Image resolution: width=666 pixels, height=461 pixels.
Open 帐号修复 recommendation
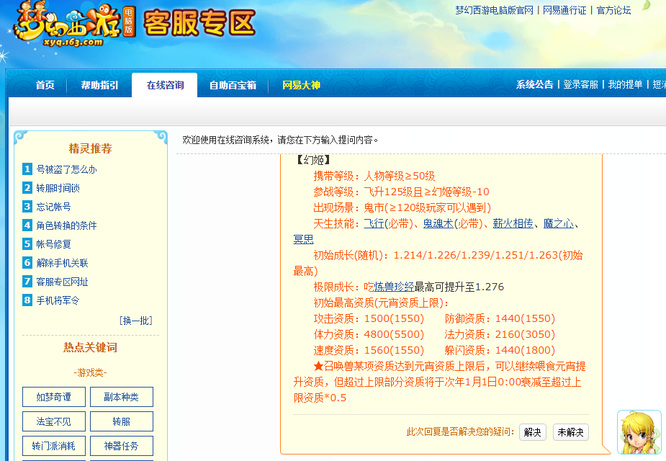pos(54,244)
